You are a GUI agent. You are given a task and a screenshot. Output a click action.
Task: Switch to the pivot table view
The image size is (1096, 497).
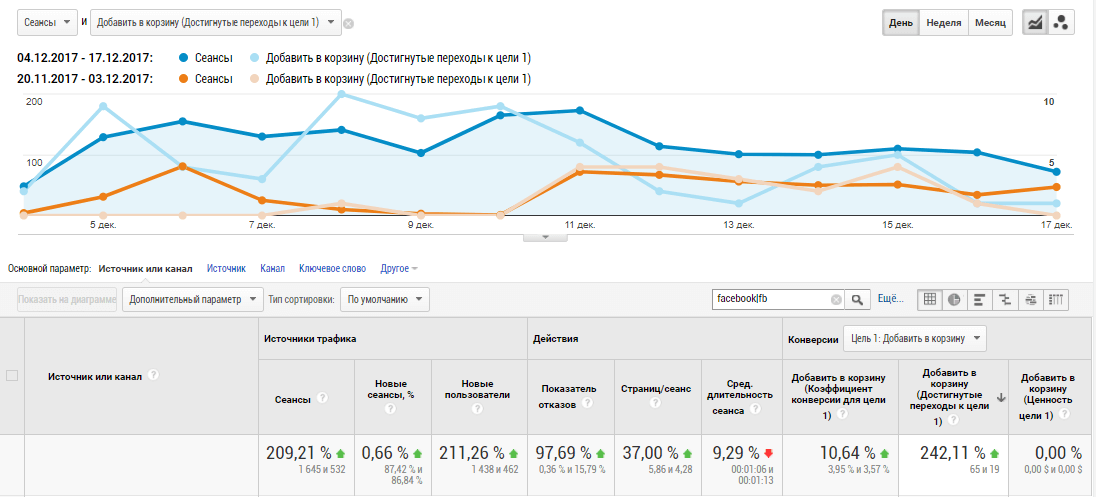pos(1056,299)
